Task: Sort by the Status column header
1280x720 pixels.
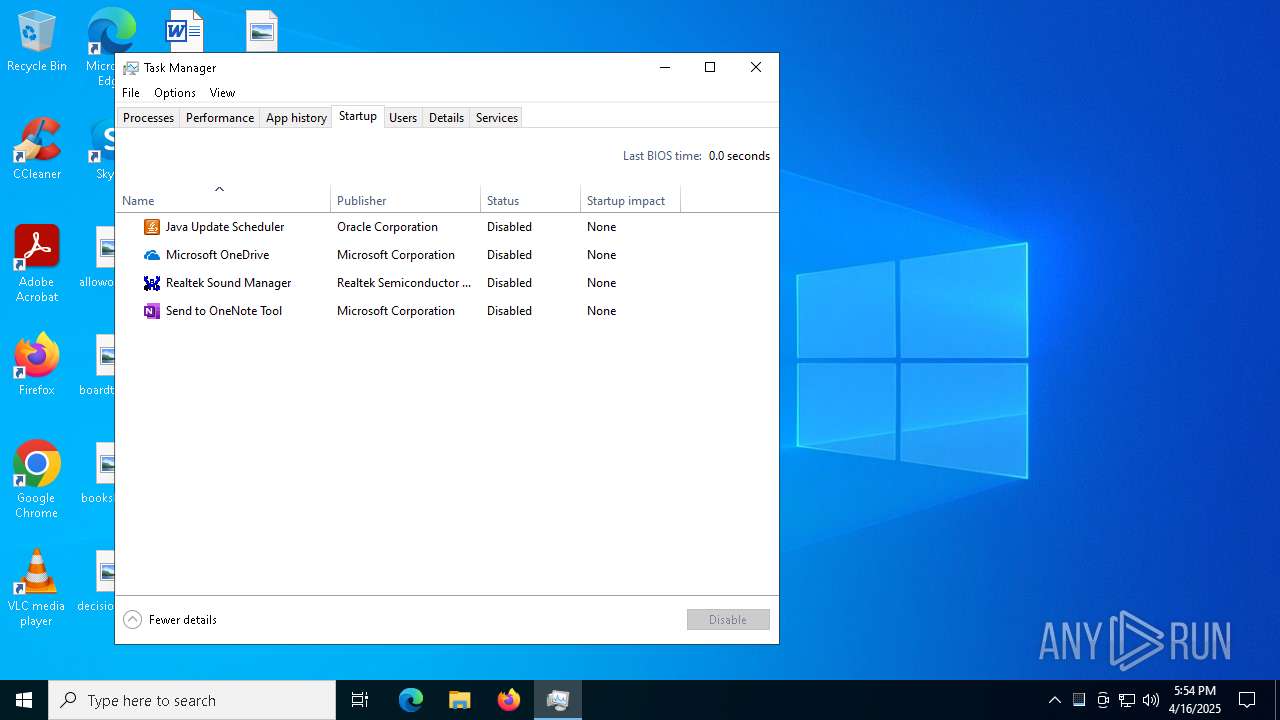Action: [x=531, y=199]
